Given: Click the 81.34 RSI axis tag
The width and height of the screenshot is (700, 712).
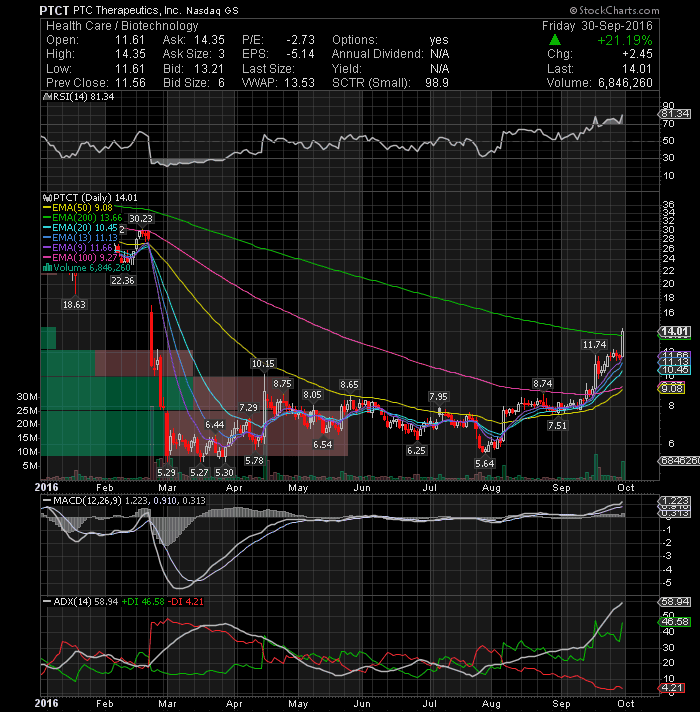Looking at the screenshot, I should [675, 114].
